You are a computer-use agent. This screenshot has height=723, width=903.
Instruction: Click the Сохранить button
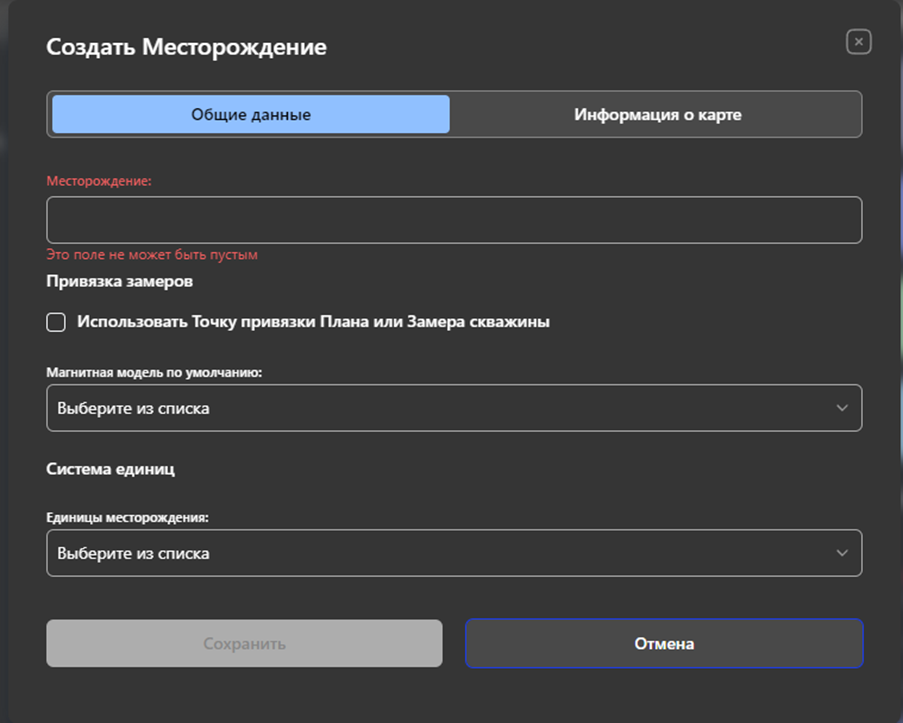pyautogui.click(x=244, y=643)
